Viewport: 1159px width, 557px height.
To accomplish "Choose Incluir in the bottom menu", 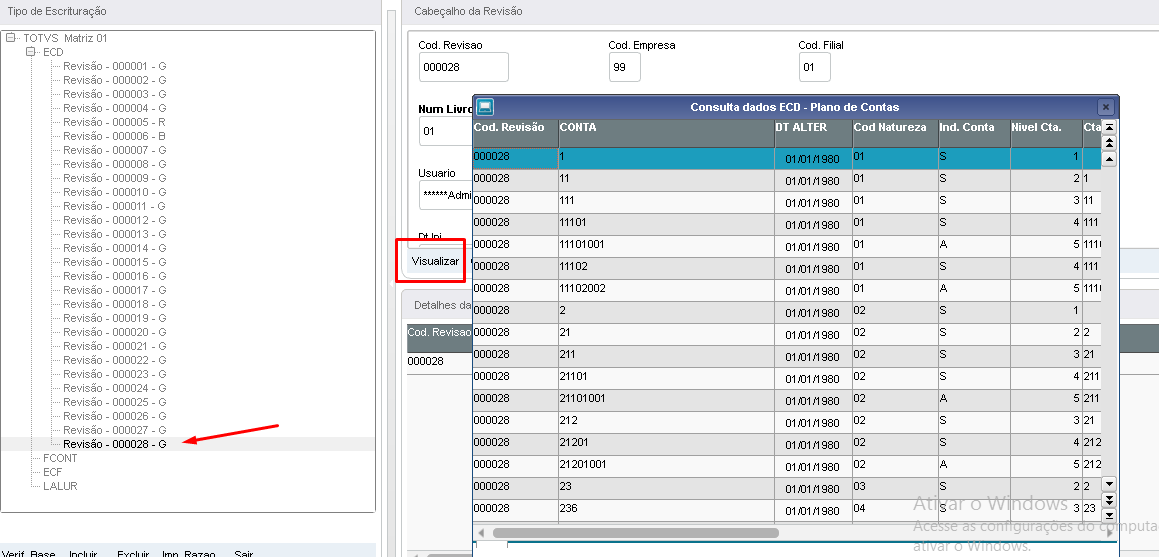I will pos(84,553).
